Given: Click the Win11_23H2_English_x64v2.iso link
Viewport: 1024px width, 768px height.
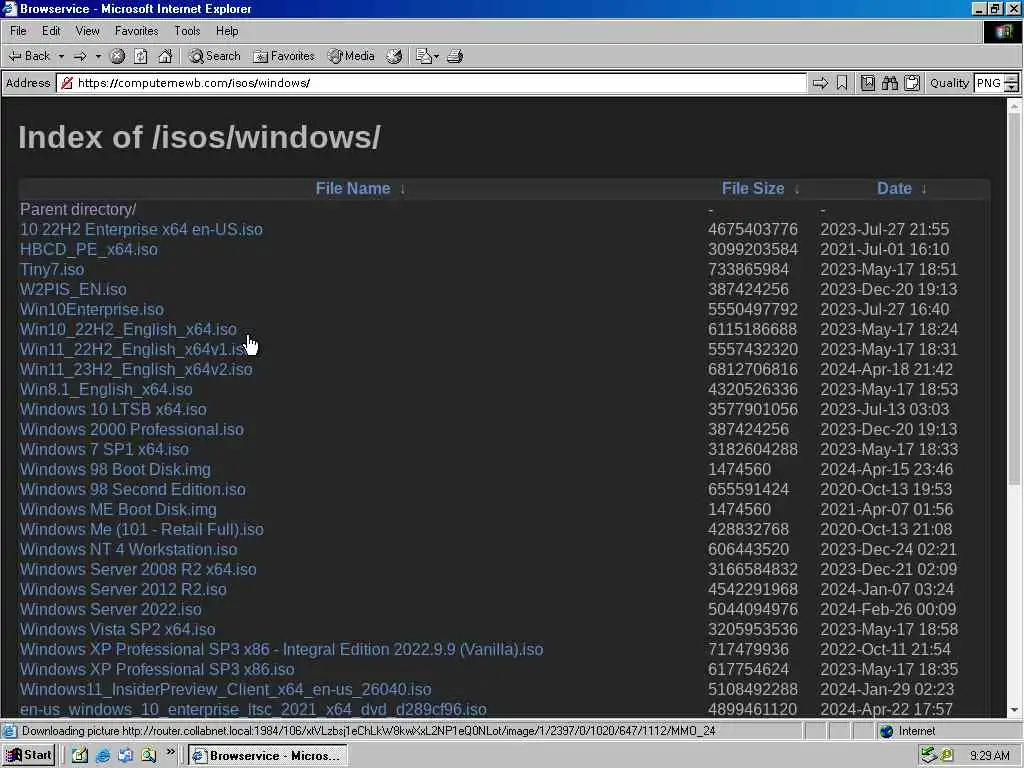Looking at the screenshot, I should click(x=136, y=370).
